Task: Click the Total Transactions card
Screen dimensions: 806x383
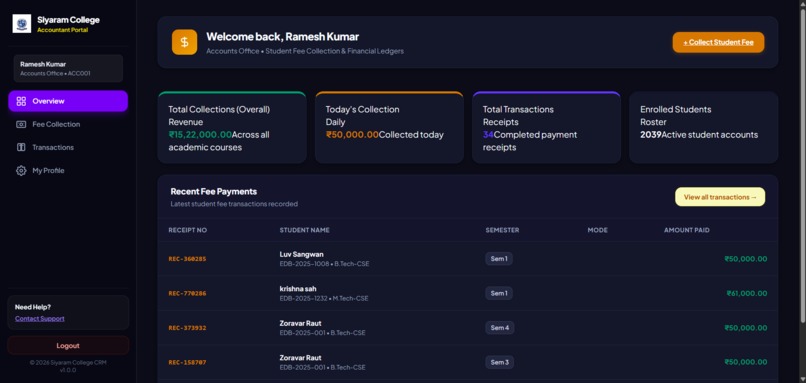Action: [x=546, y=127]
